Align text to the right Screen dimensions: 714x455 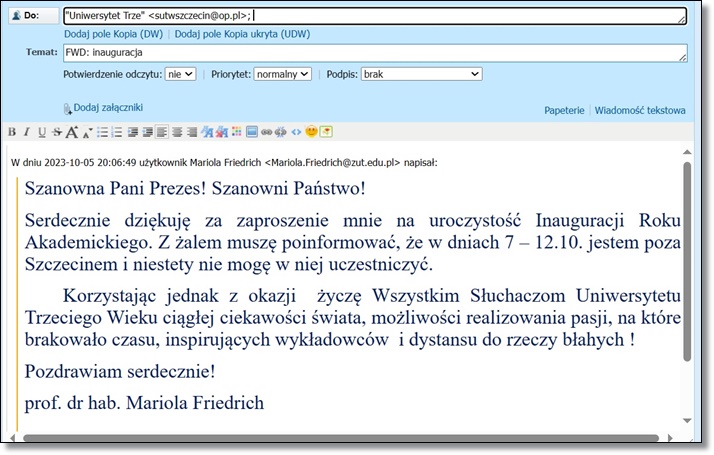(x=192, y=132)
